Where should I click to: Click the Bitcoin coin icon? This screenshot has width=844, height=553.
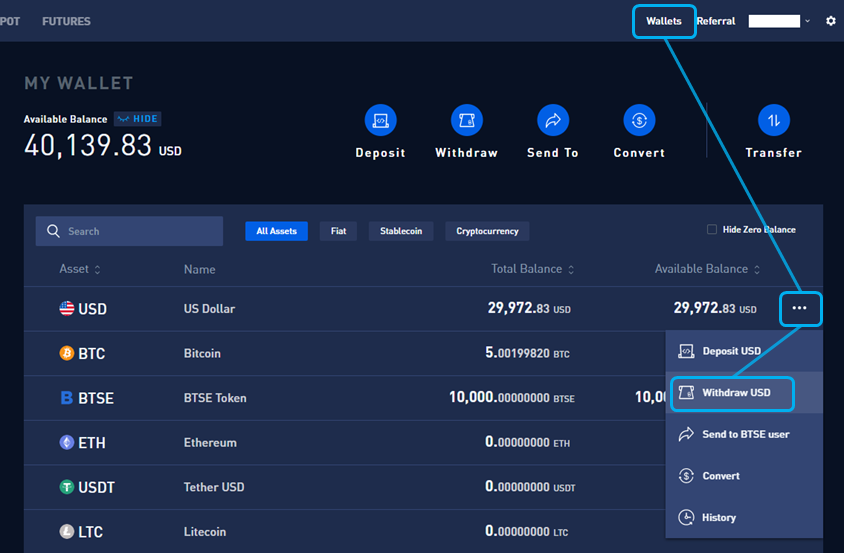pos(67,353)
